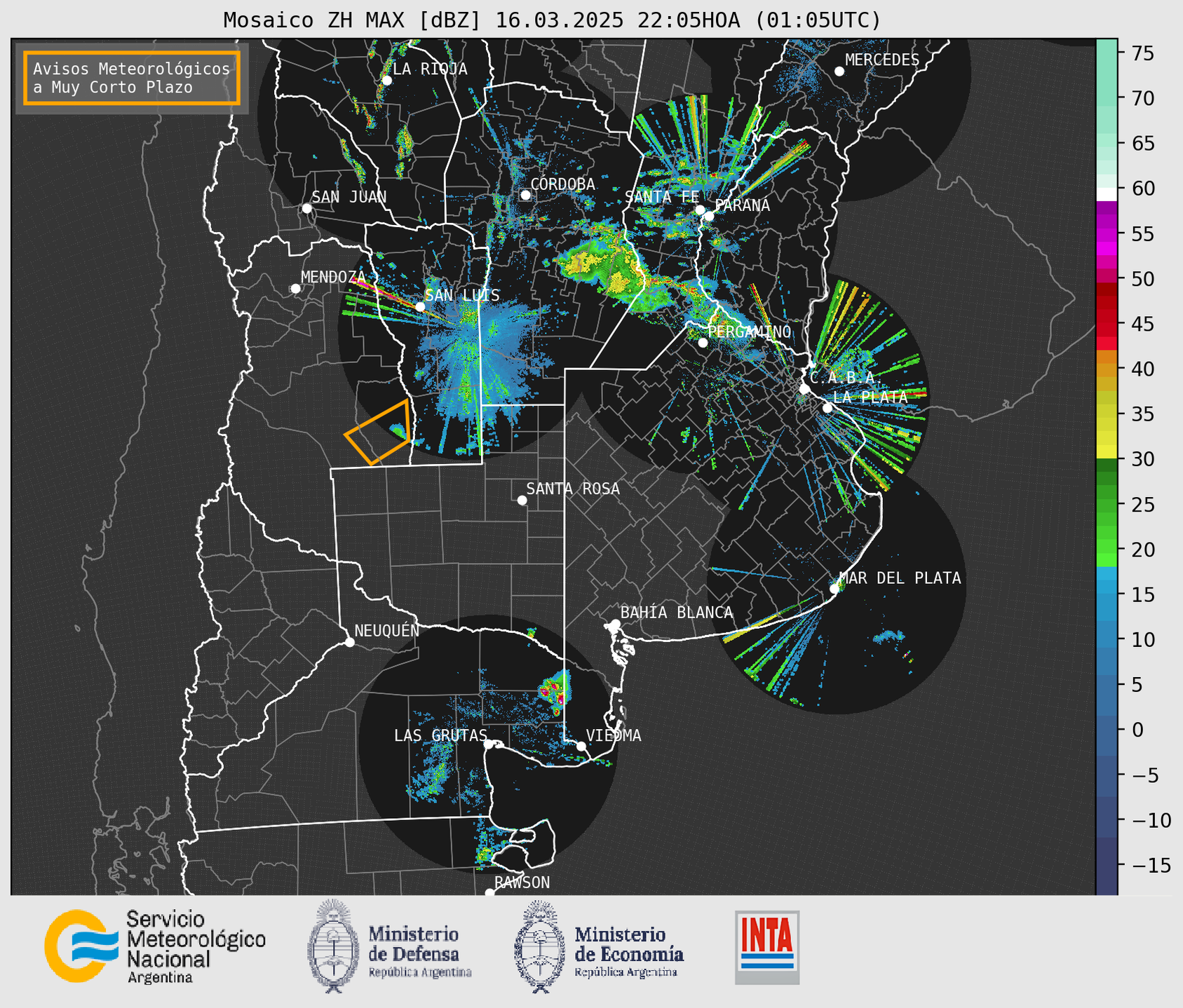Click the Ministerio de Economía crest
Image resolution: width=1183 pixels, height=1008 pixels.
539,946
